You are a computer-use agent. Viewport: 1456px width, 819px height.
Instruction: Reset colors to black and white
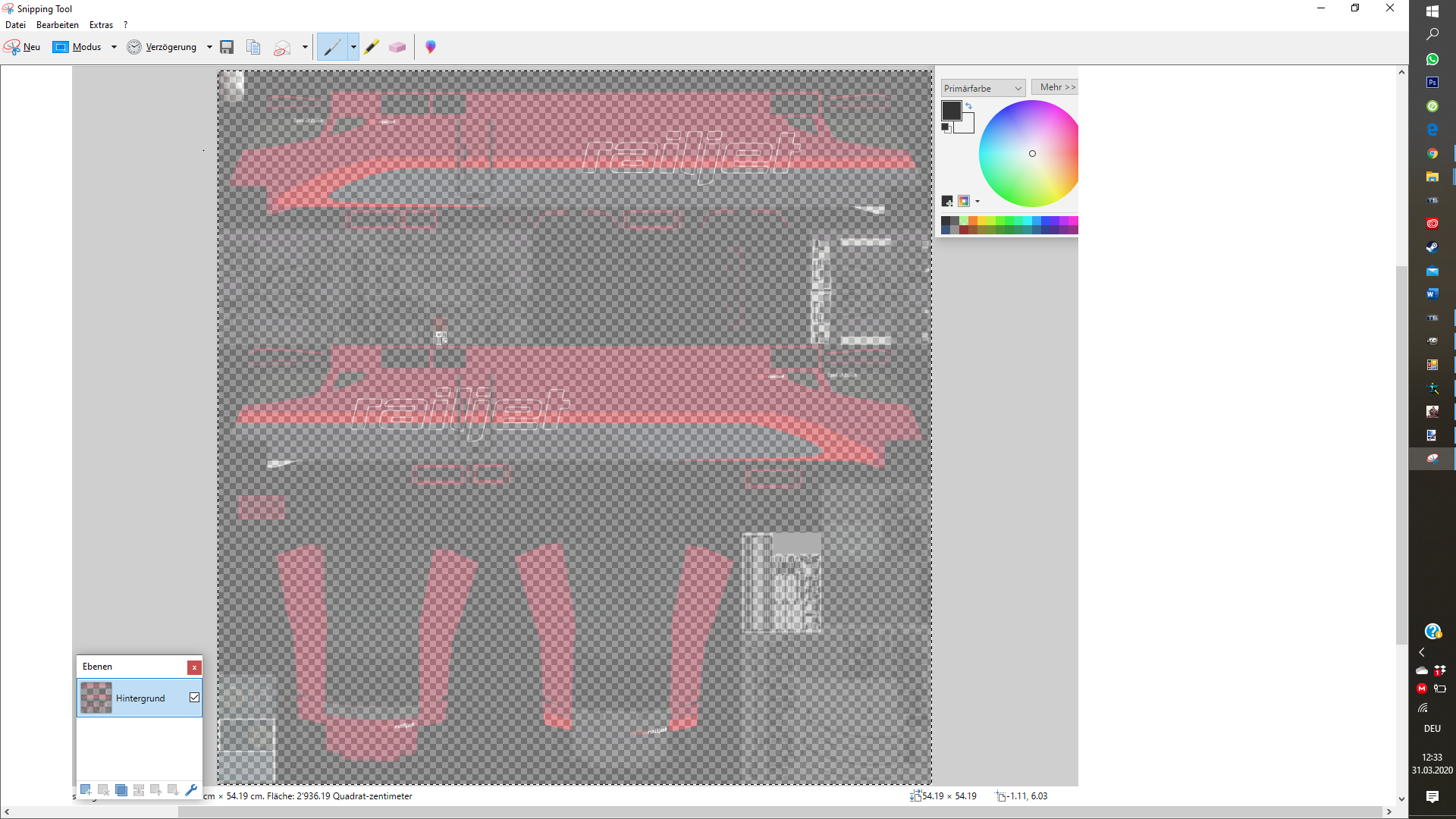coord(946,127)
